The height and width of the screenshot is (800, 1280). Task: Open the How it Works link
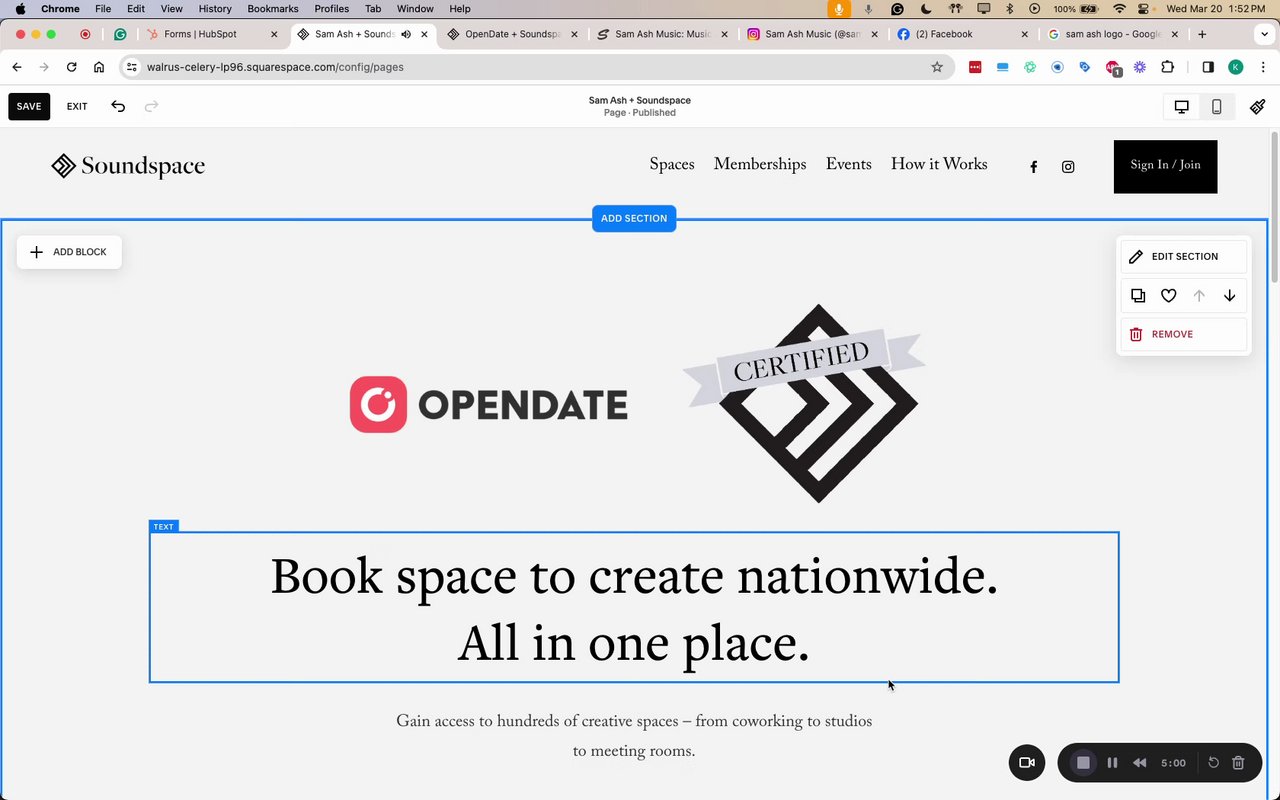coord(939,165)
